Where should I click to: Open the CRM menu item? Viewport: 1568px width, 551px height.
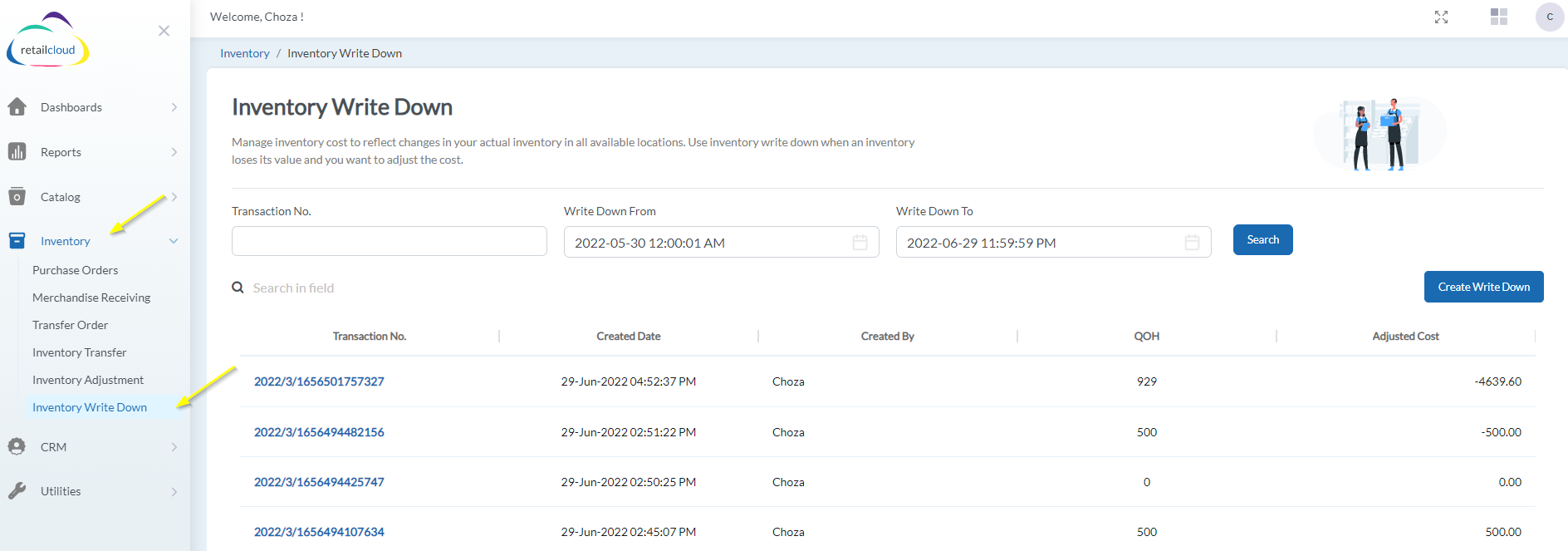(53, 447)
